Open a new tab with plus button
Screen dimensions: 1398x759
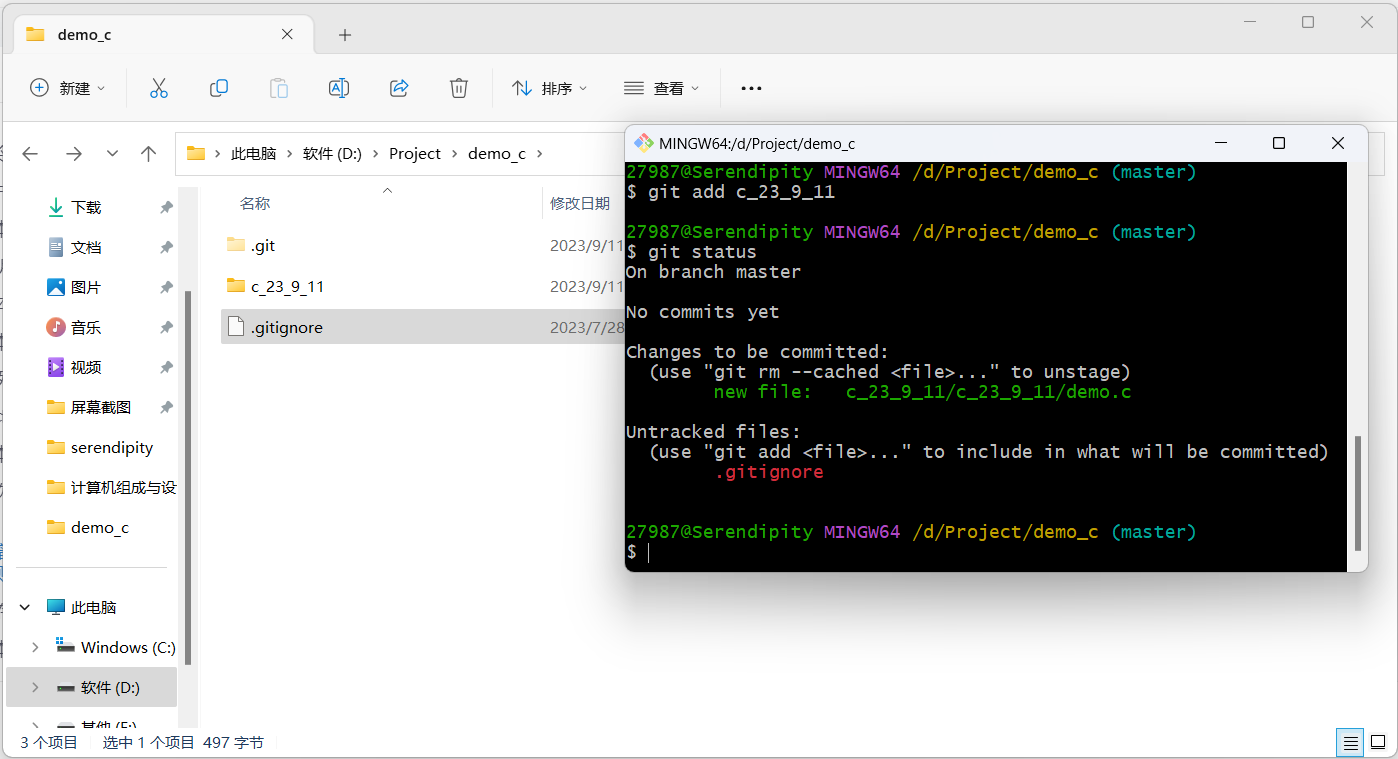[345, 35]
